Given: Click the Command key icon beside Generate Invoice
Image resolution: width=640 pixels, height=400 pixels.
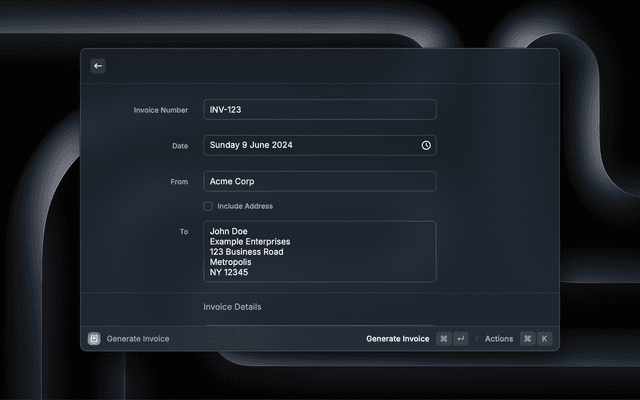Looking at the screenshot, I should 443,339.
